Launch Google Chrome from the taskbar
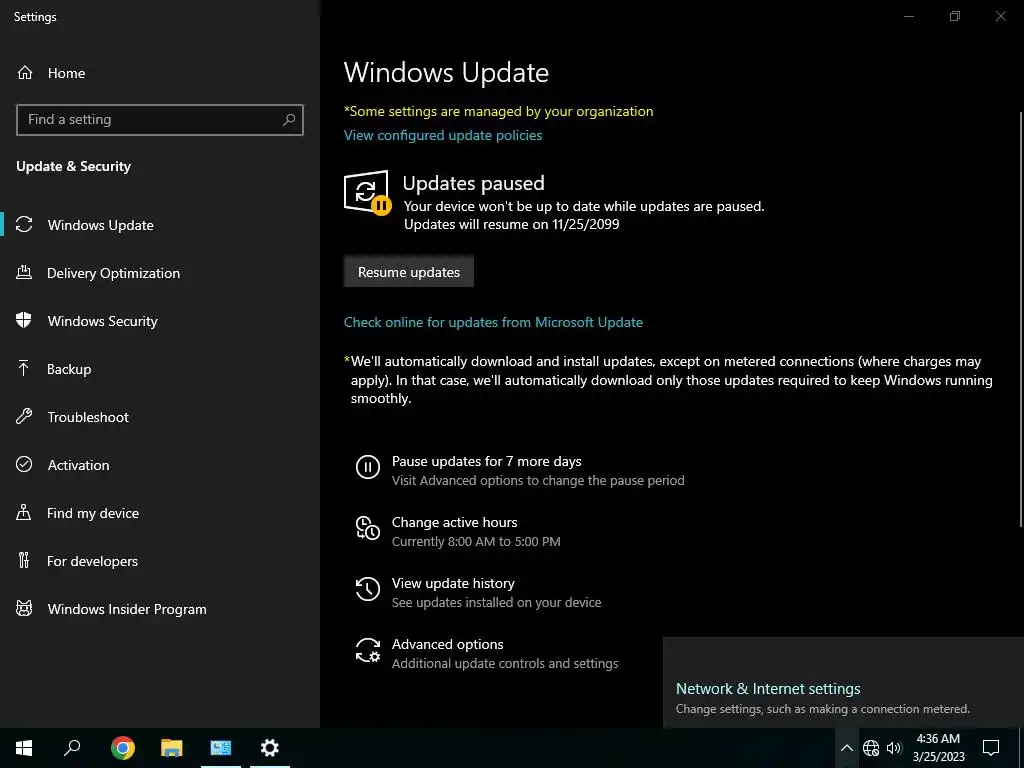The height and width of the screenshot is (768, 1024). click(123, 748)
